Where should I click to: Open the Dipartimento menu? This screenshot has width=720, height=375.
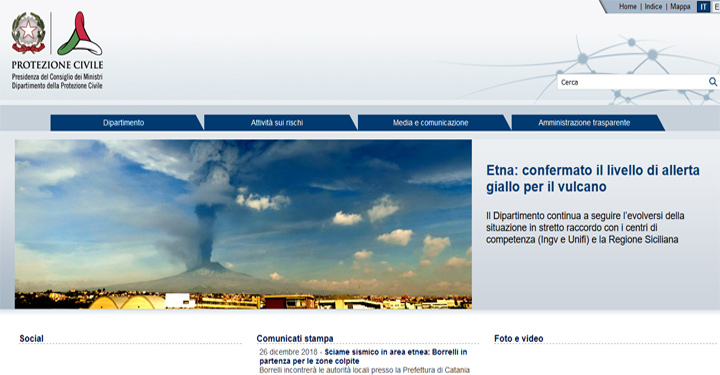124,123
